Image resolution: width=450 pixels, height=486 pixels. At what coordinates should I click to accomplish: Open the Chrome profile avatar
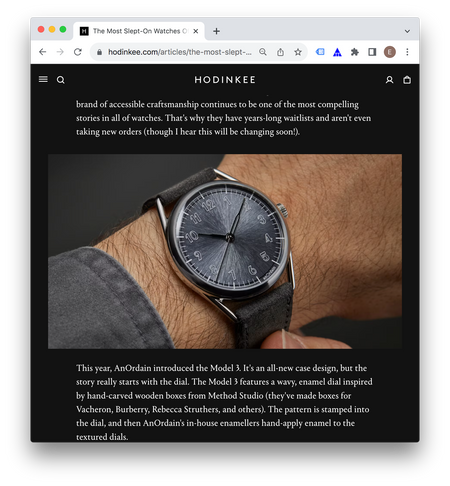(389, 52)
